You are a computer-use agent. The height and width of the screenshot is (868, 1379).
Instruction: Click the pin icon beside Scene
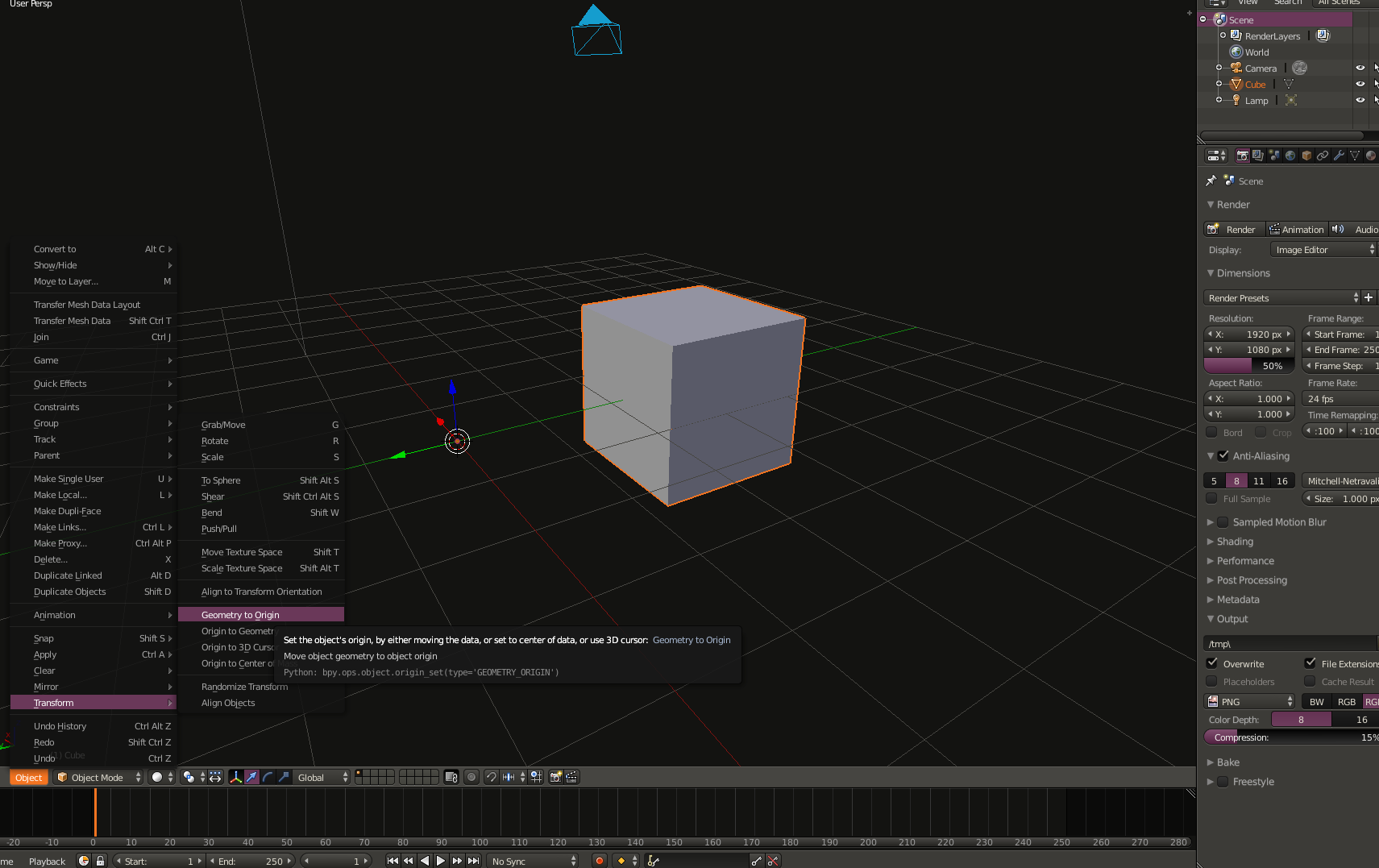tap(1211, 181)
